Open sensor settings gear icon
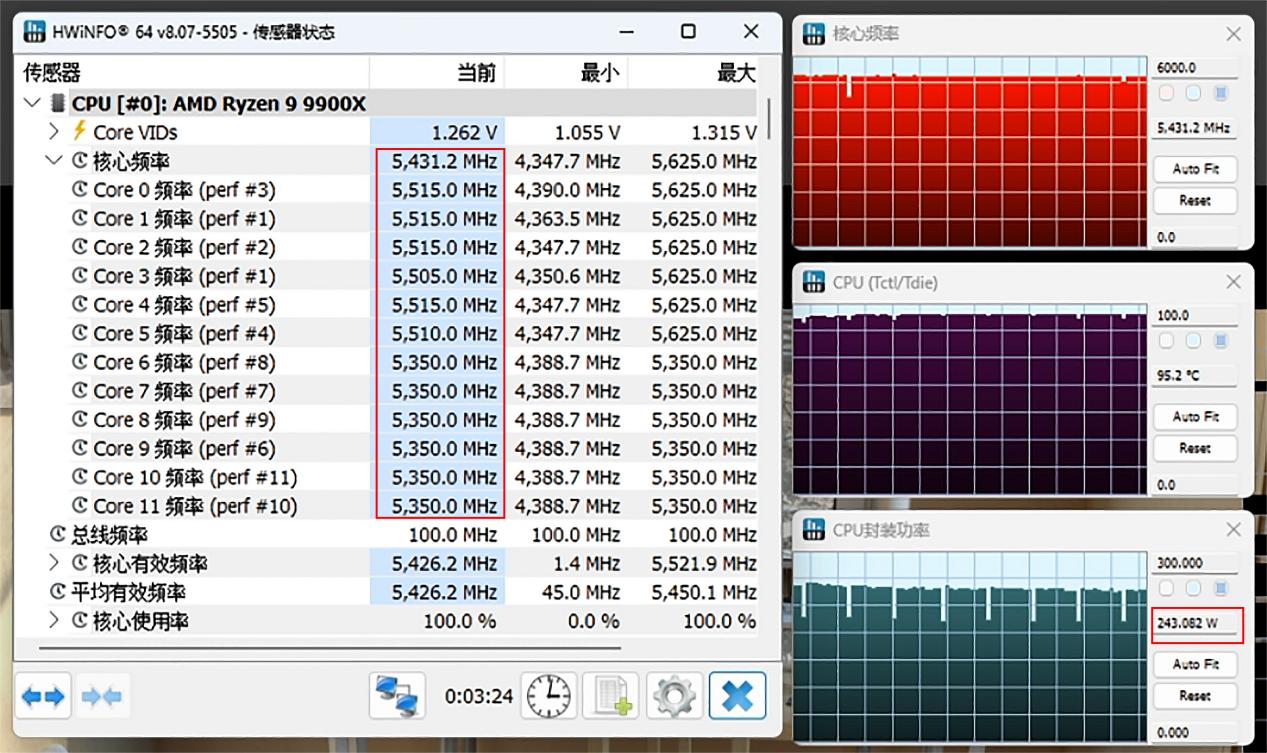 point(674,696)
